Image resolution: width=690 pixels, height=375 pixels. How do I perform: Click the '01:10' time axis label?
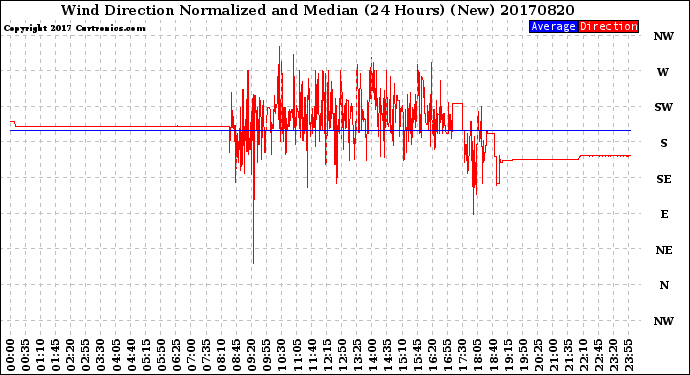(41, 355)
